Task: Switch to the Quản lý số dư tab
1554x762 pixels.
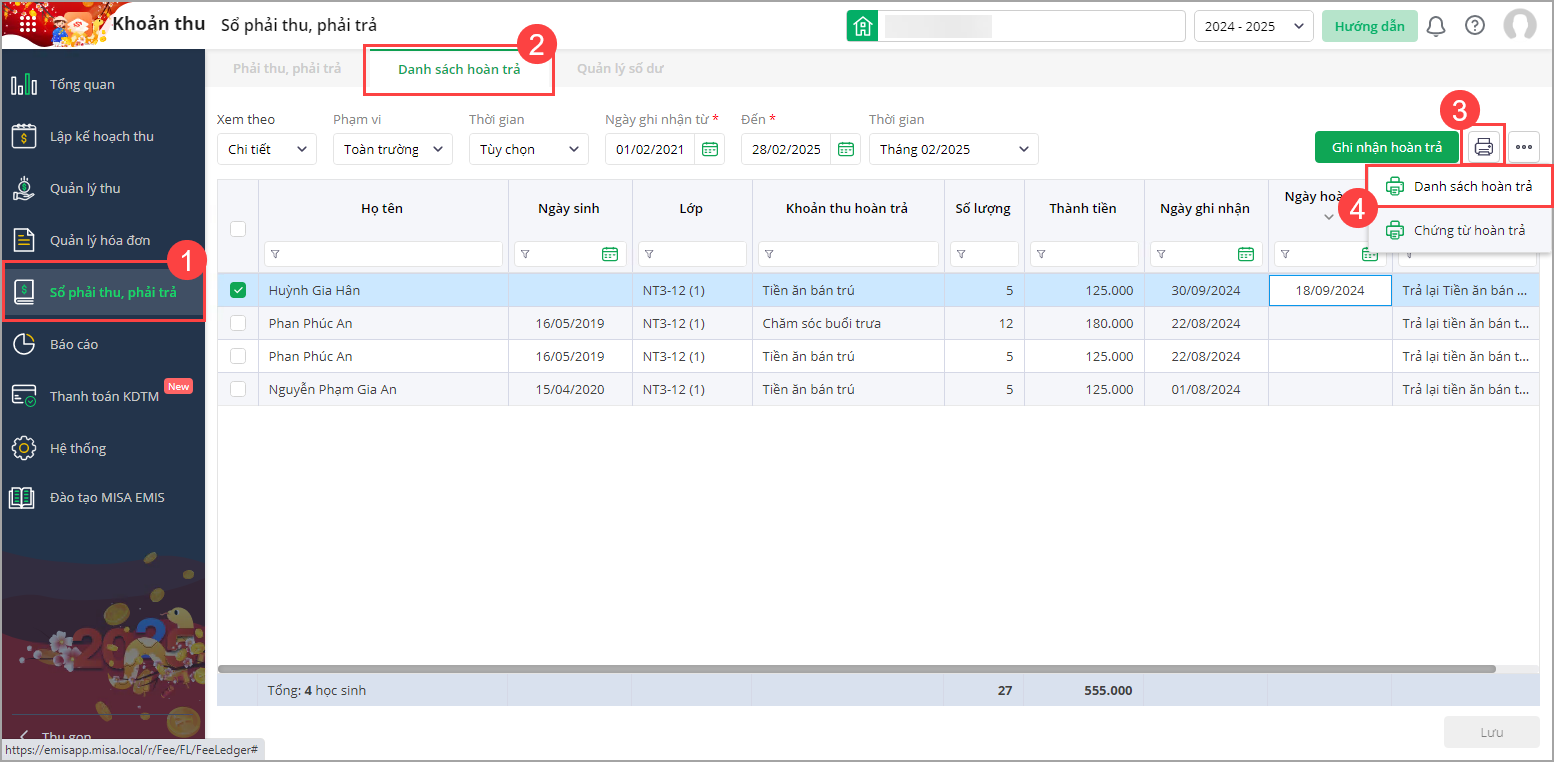Action: 620,69
